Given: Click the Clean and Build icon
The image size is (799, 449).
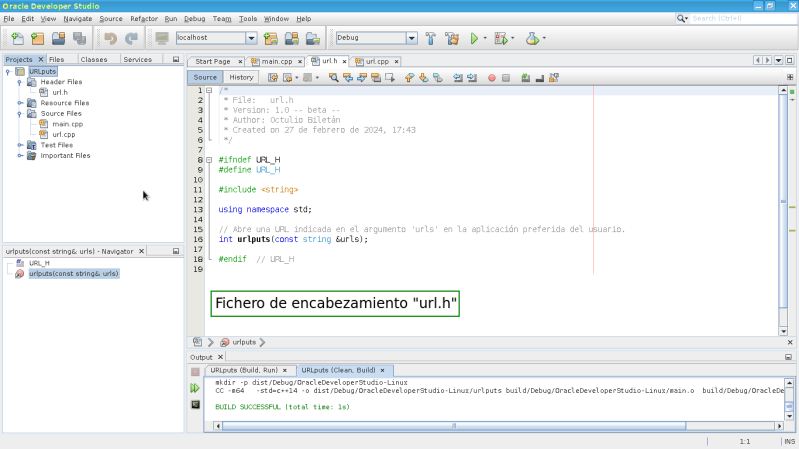Looking at the screenshot, I should click(x=452, y=38).
